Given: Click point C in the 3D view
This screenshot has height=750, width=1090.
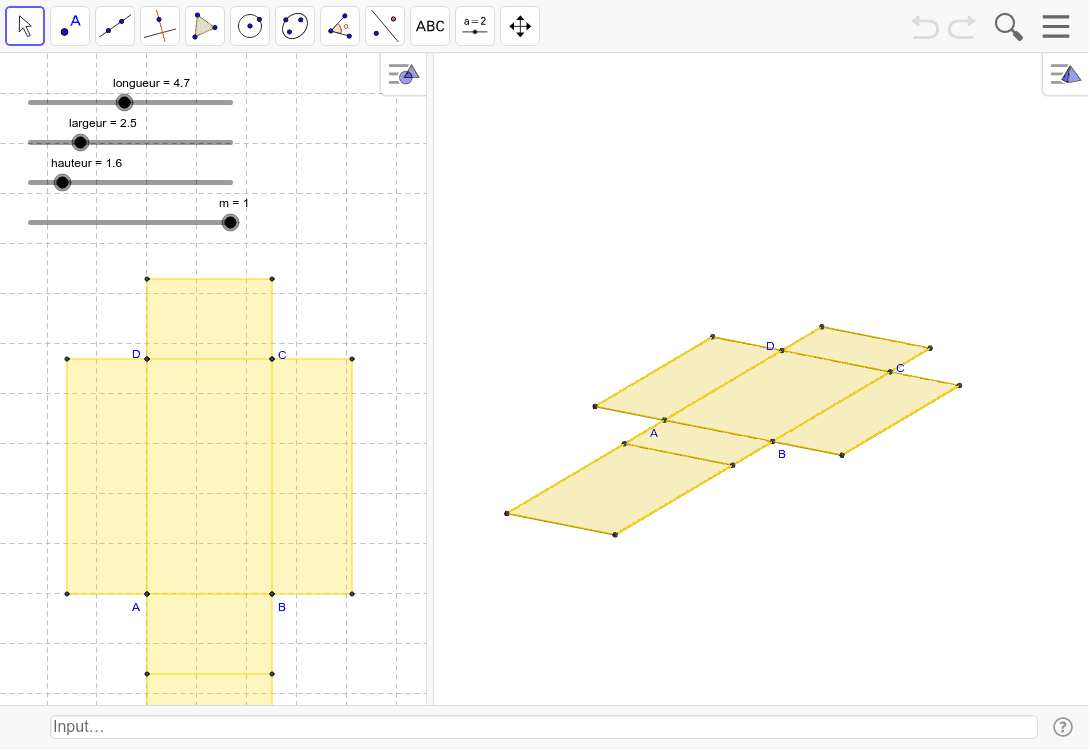Looking at the screenshot, I should pos(890,372).
